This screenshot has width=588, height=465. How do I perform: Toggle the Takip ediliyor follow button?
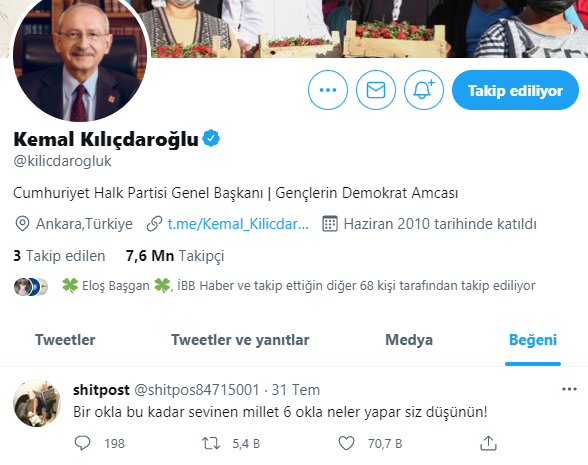515,90
